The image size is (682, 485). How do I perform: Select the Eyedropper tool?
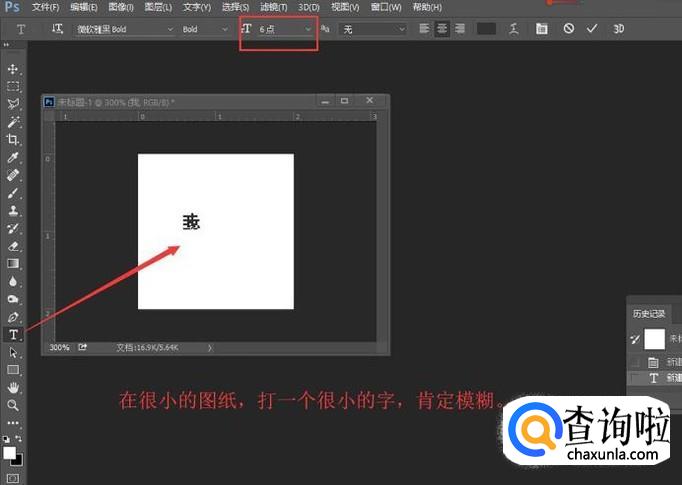tap(13, 157)
